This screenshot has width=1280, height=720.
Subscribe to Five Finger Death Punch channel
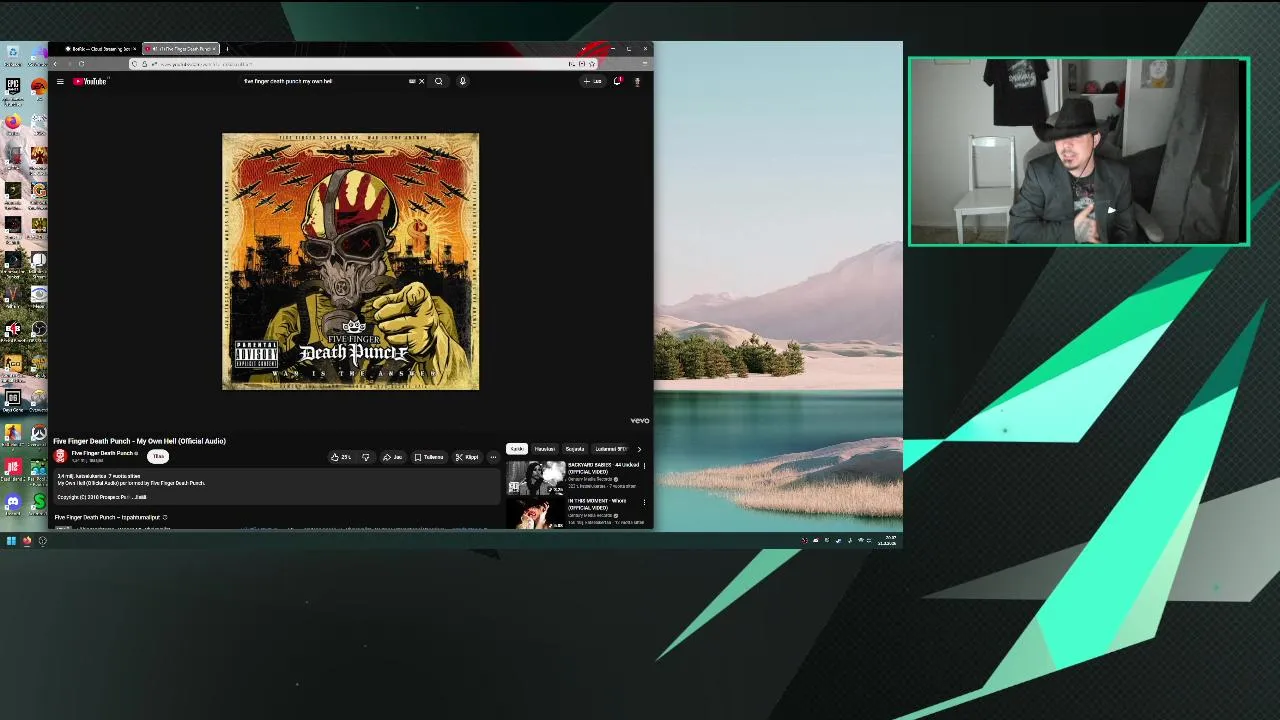tap(158, 456)
